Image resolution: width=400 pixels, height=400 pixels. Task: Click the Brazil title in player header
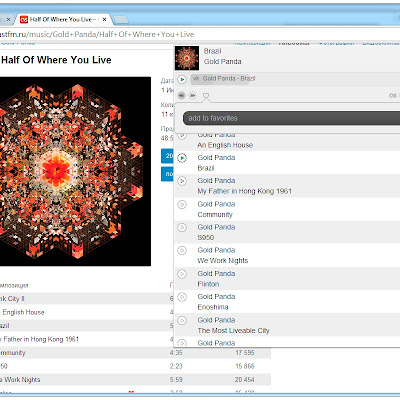pyautogui.click(x=212, y=51)
